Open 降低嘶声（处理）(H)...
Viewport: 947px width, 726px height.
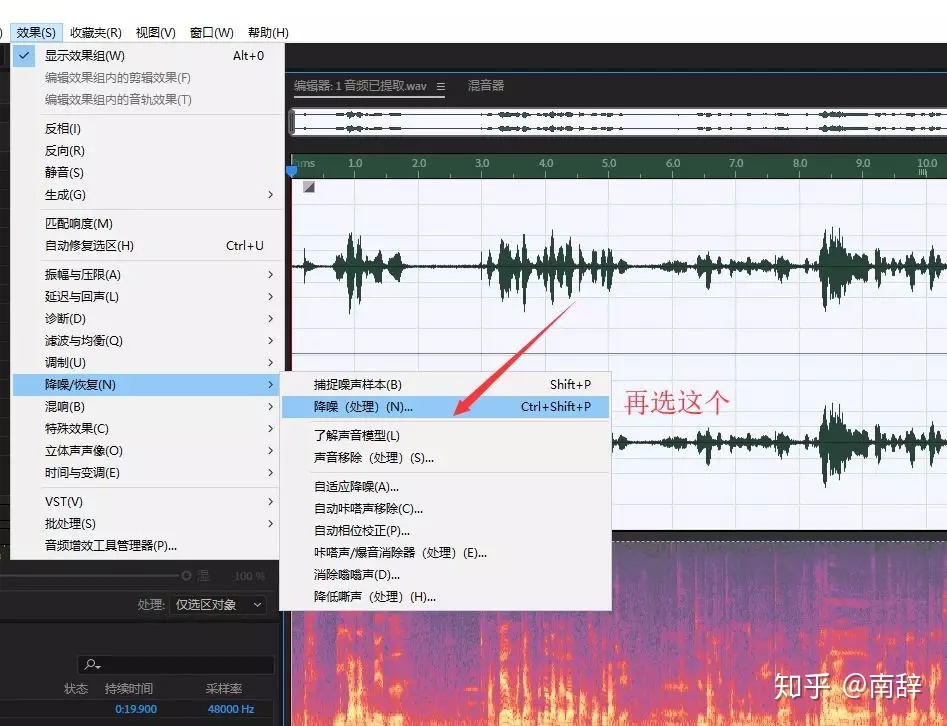click(x=446, y=597)
